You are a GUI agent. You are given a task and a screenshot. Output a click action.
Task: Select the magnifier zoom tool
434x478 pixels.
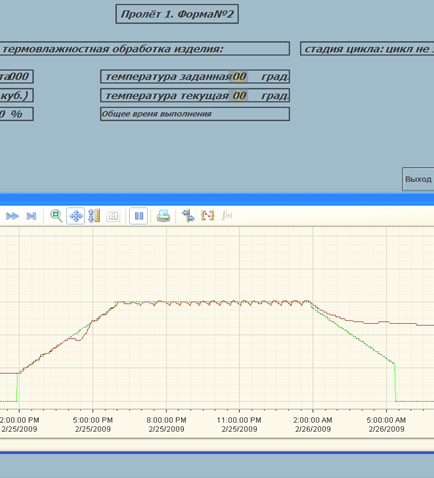coord(56,216)
